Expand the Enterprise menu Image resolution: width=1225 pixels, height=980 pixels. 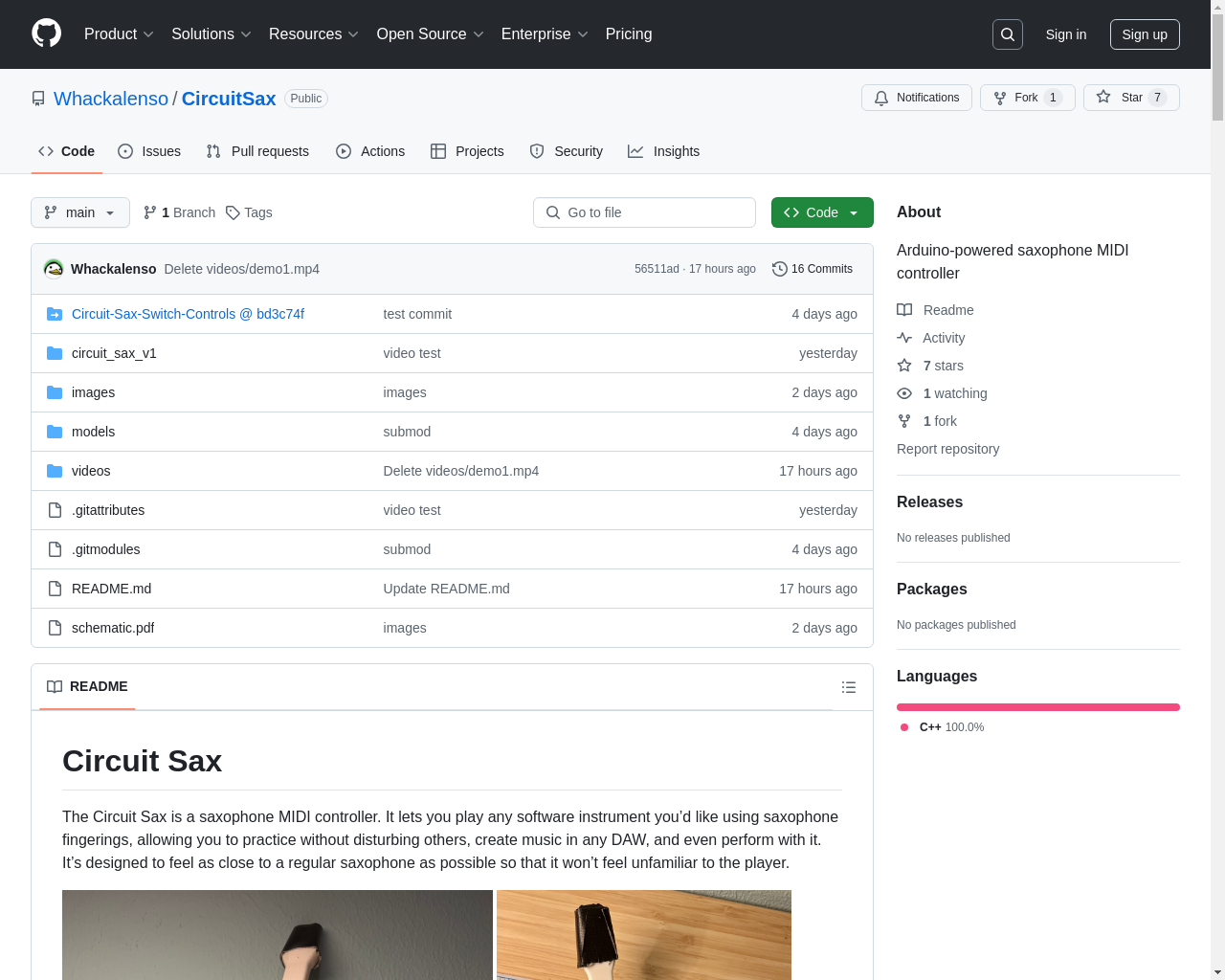[x=545, y=34]
